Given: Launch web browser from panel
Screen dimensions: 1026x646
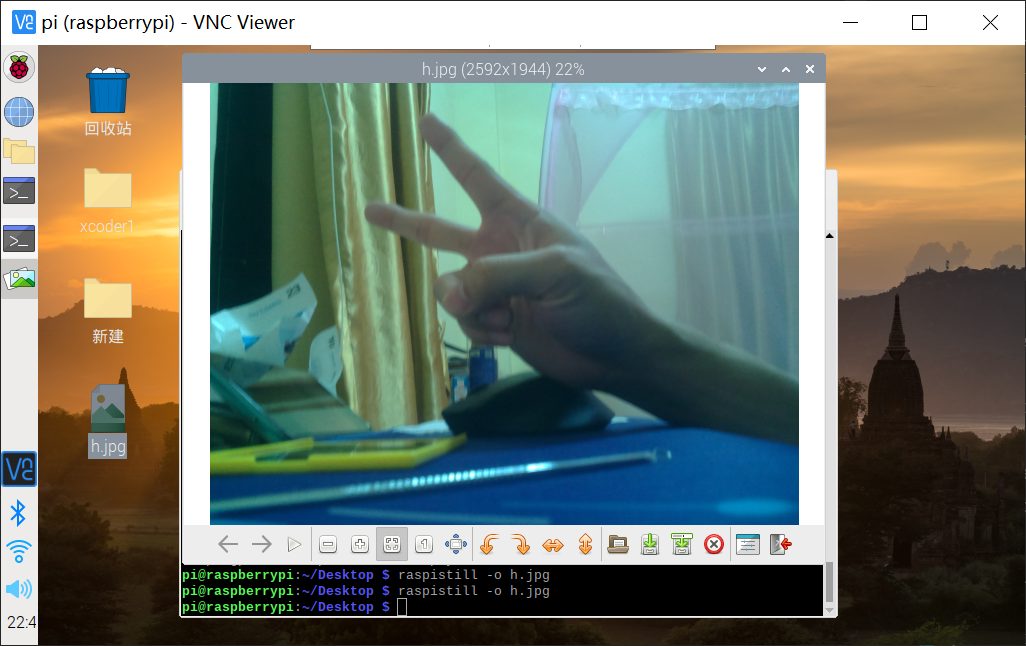Looking at the screenshot, I should (19, 112).
